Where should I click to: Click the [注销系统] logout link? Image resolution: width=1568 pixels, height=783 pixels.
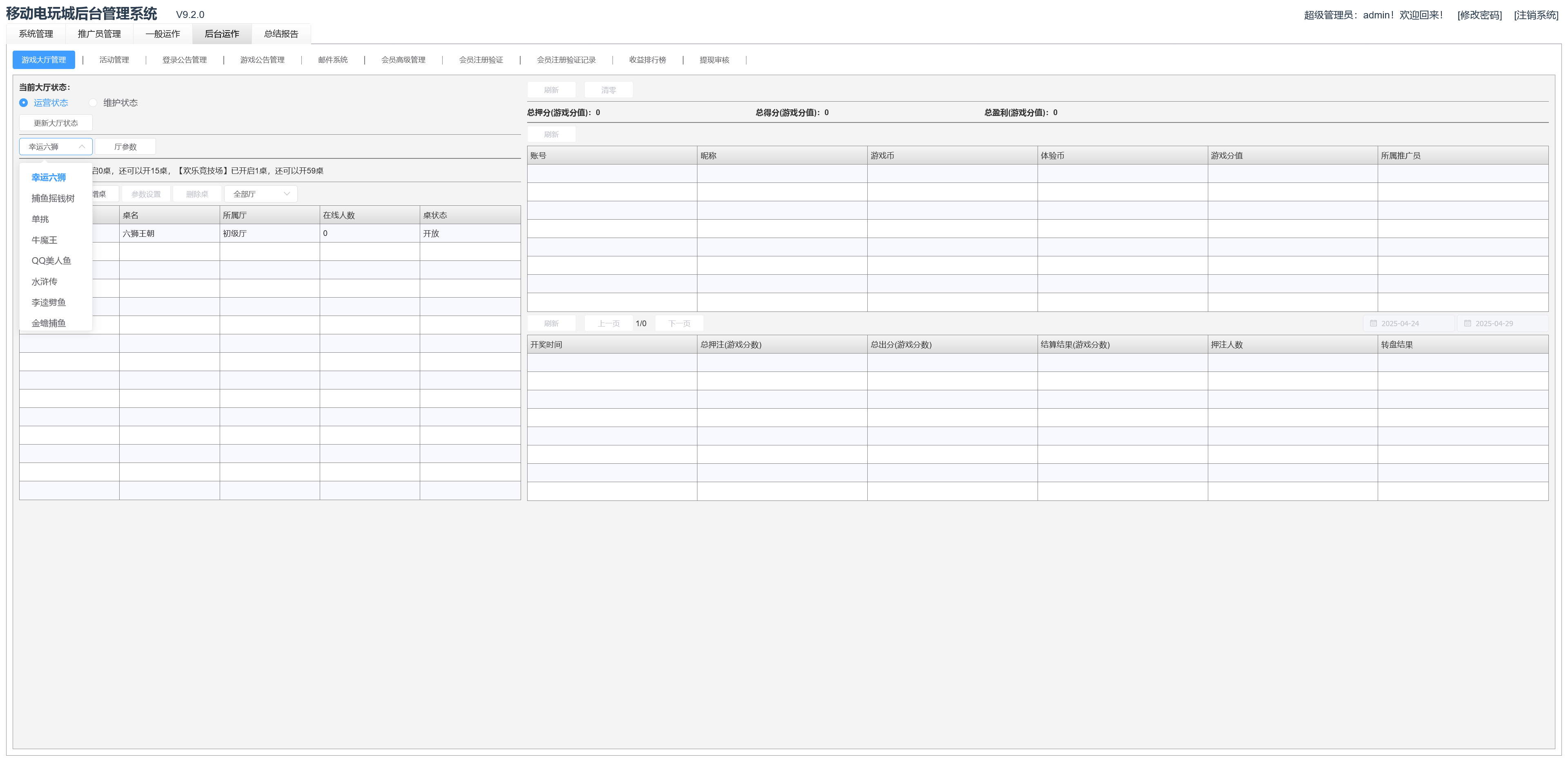tap(1536, 15)
